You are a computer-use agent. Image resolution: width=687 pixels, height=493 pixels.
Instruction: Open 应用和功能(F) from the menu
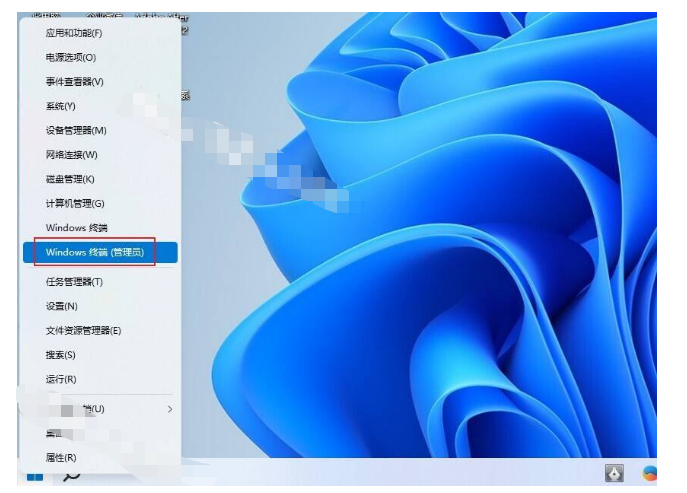tap(74, 33)
